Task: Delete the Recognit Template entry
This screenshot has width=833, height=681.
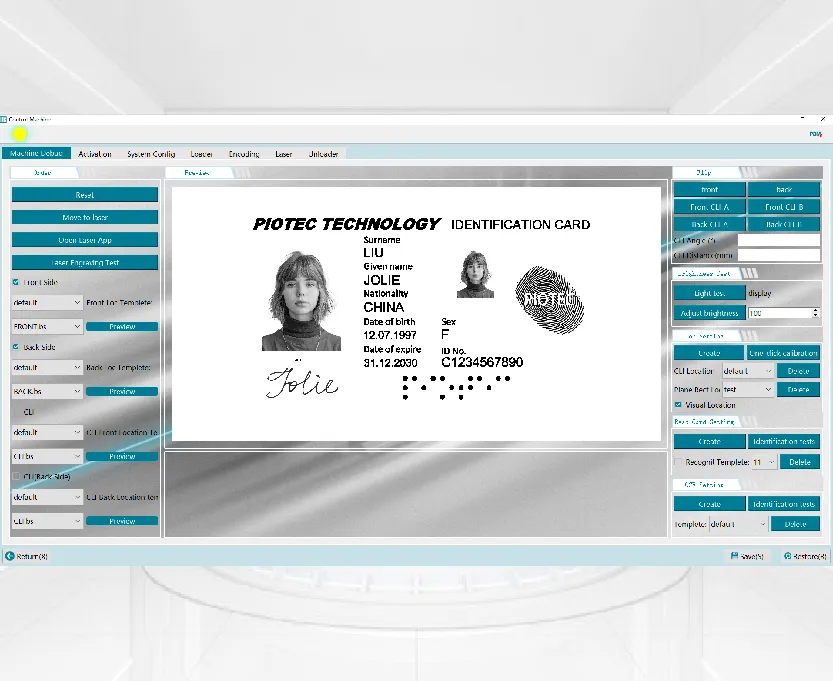Action: point(800,462)
